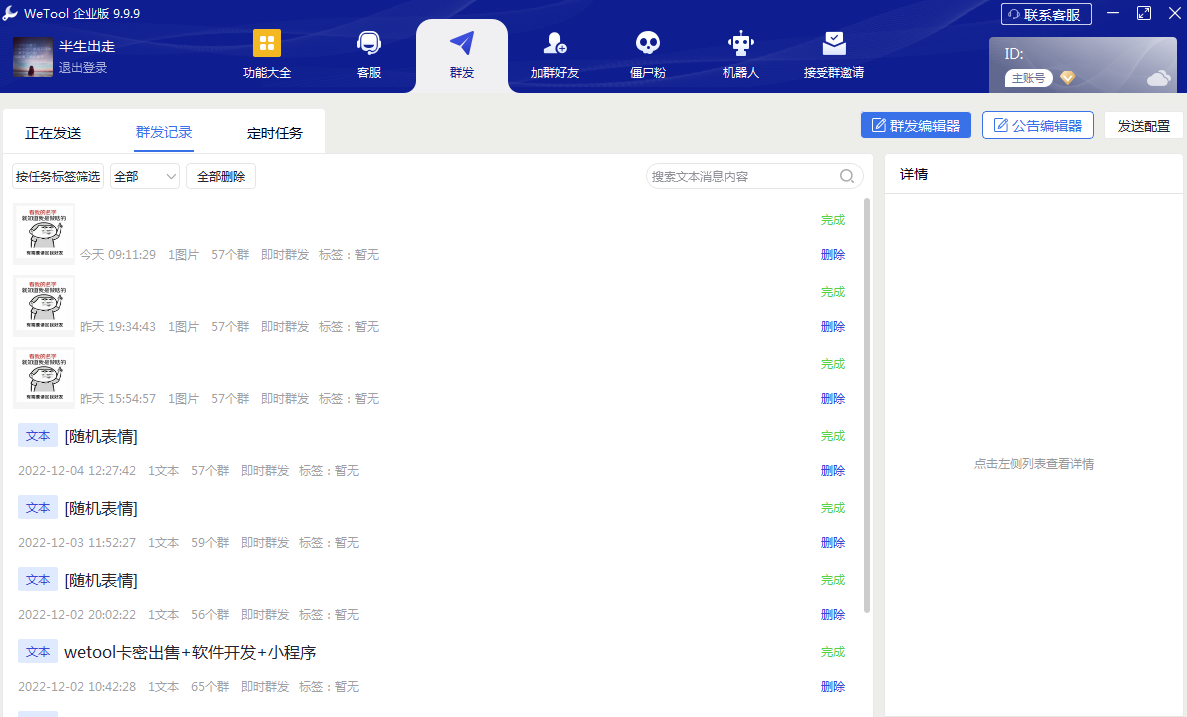Click the 发送配置 button
The height and width of the screenshot is (717, 1187).
coord(1143,126)
